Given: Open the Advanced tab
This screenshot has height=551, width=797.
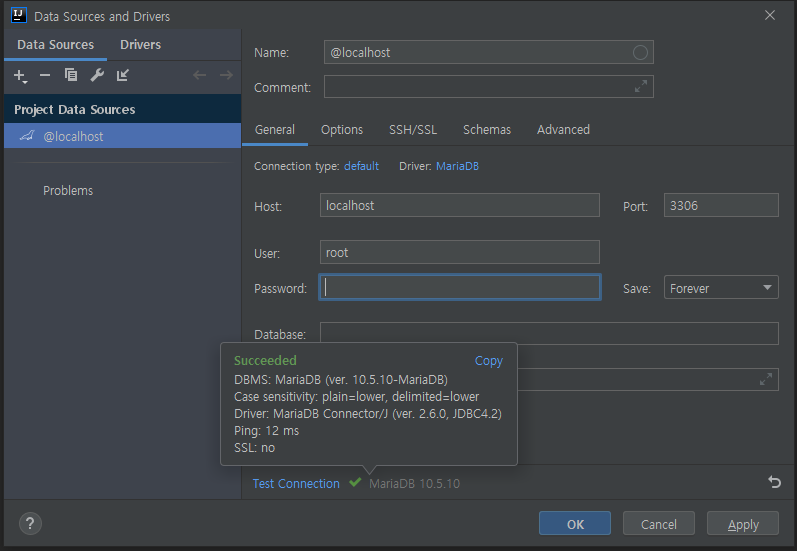Looking at the screenshot, I should (x=563, y=130).
